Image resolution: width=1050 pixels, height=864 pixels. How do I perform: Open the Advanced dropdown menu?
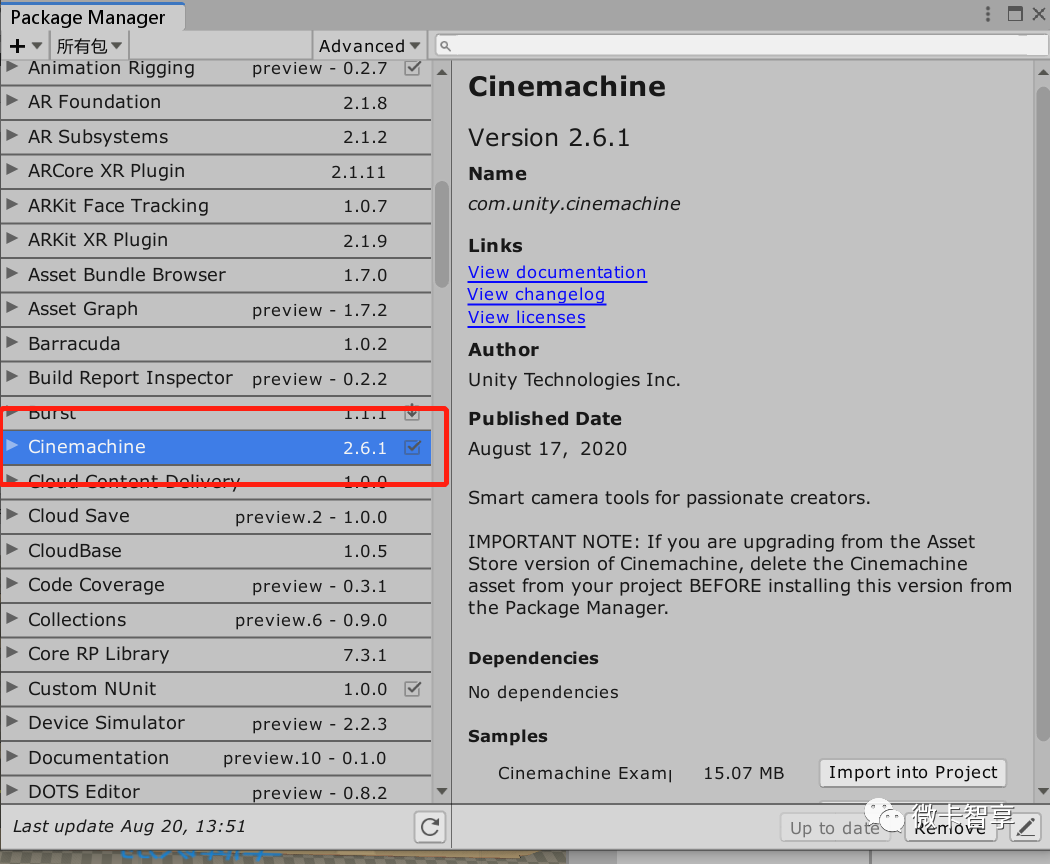(369, 46)
